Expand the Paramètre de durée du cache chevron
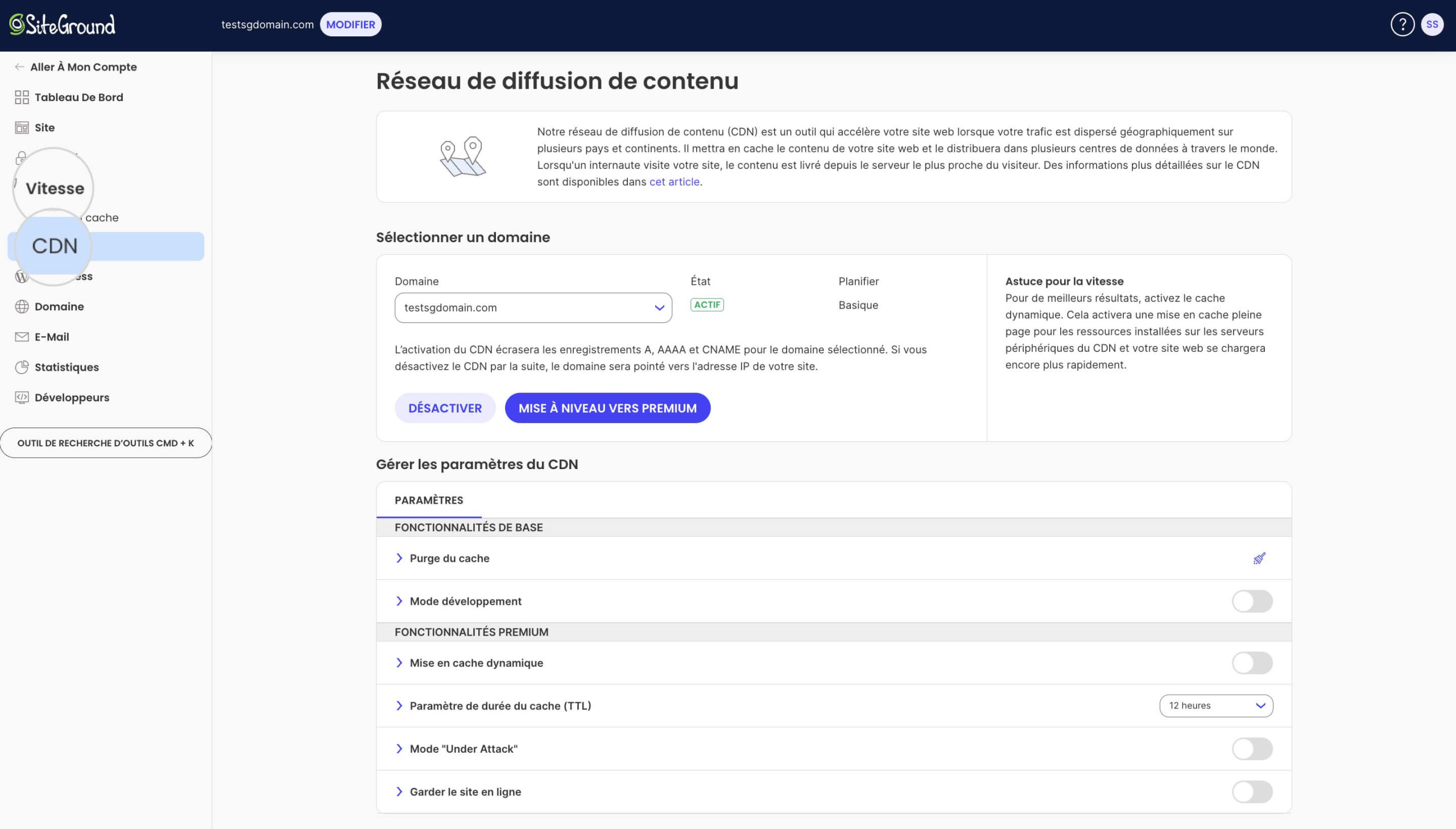 [399, 706]
